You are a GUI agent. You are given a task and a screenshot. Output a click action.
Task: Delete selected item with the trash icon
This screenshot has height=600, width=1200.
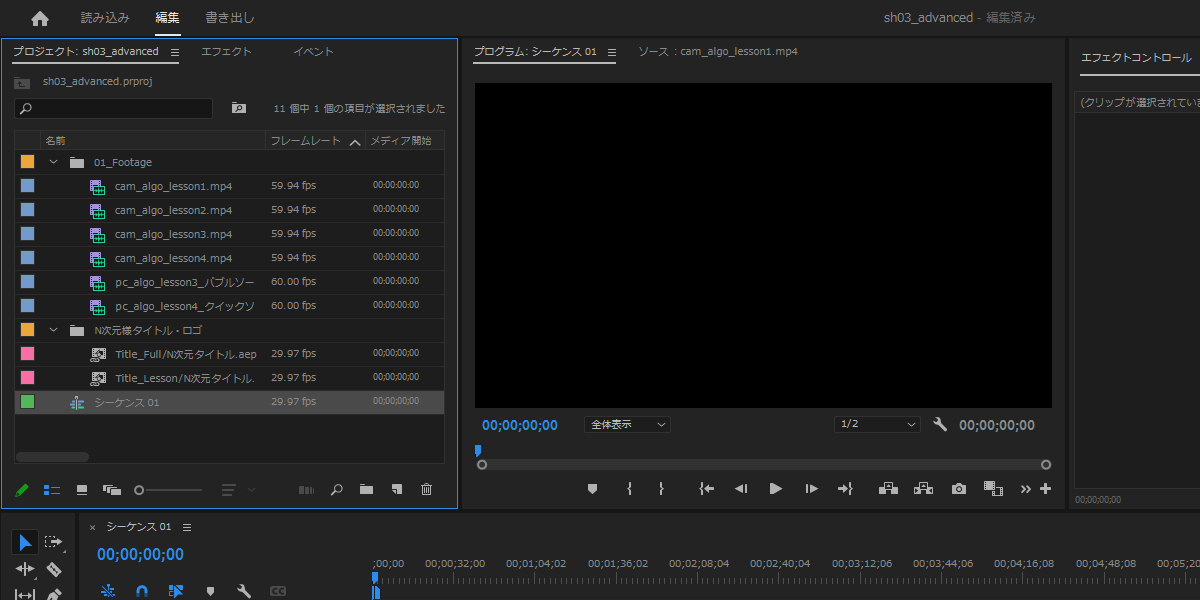427,490
